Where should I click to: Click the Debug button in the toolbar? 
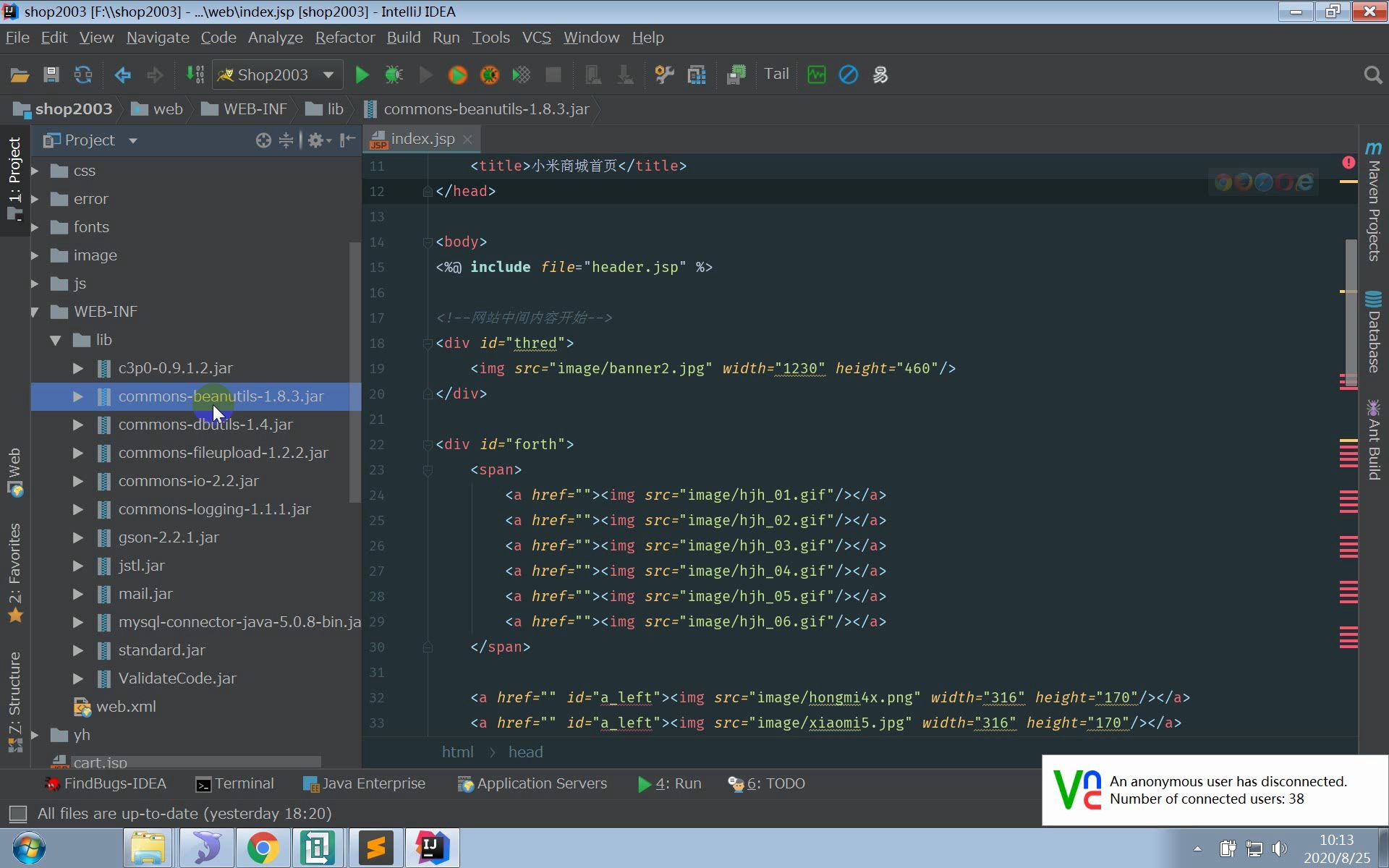pyautogui.click(x=394, y=74)
